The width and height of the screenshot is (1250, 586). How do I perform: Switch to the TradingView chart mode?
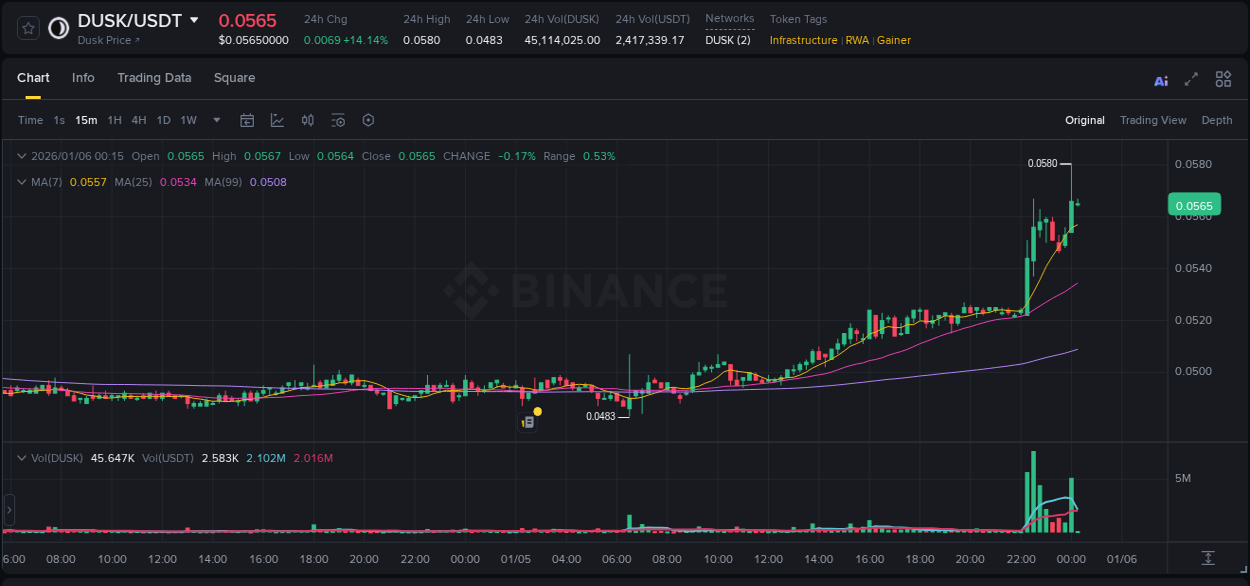point(1153,120)
